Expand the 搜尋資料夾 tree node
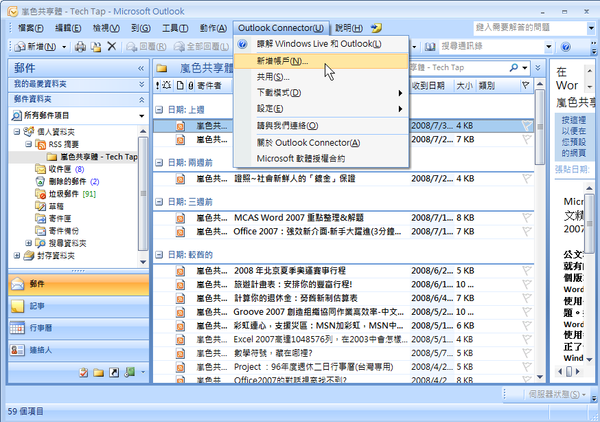The height and width of the screenshot is (422, 600). 28,243
